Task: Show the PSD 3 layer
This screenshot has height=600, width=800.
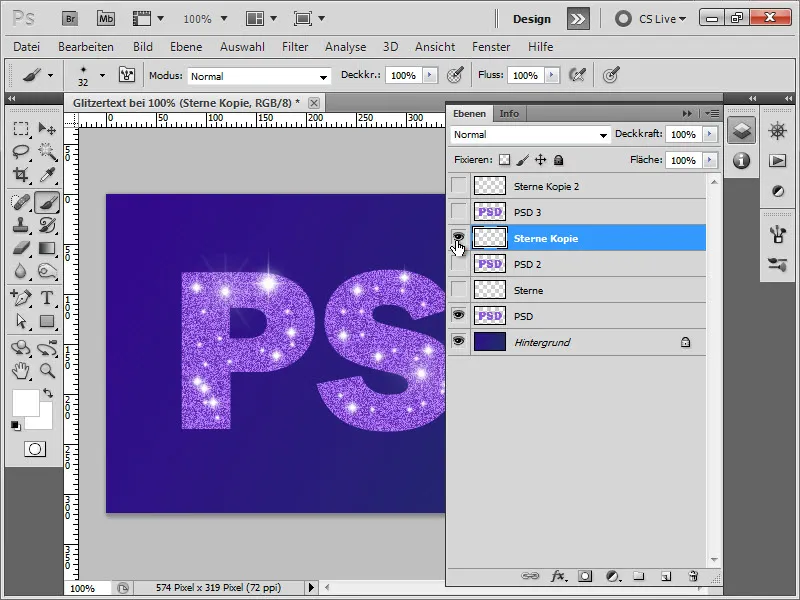Action: pos(459,212)
